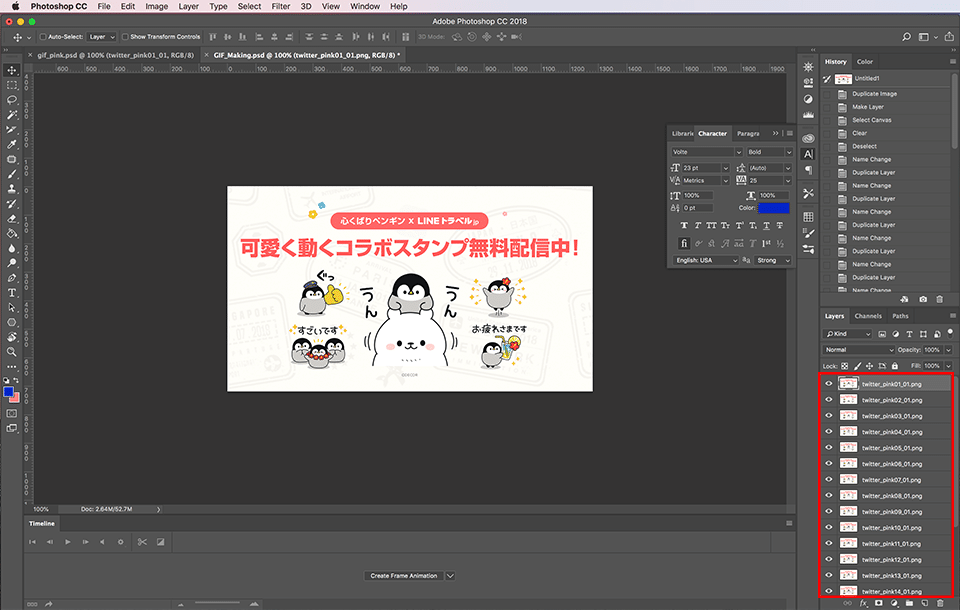Click the Faux Bold style icon
Viewport: 960px width, 610px height.
click(684, 225)
